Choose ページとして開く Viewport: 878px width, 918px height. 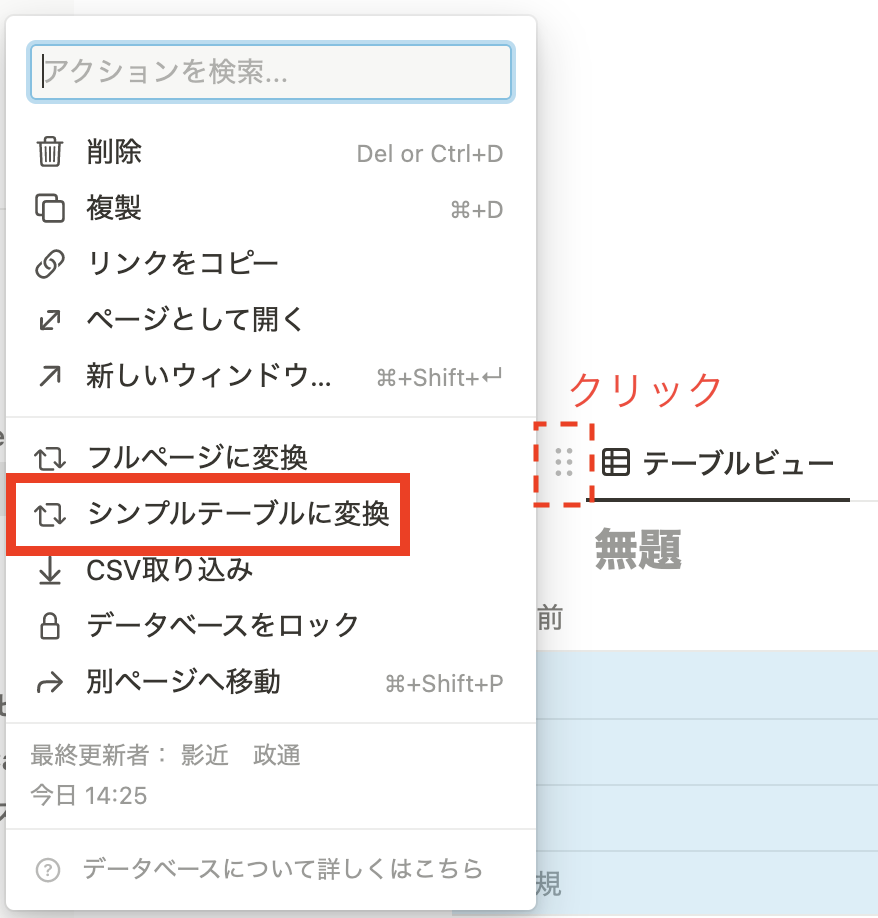click(x=270, y=320)
